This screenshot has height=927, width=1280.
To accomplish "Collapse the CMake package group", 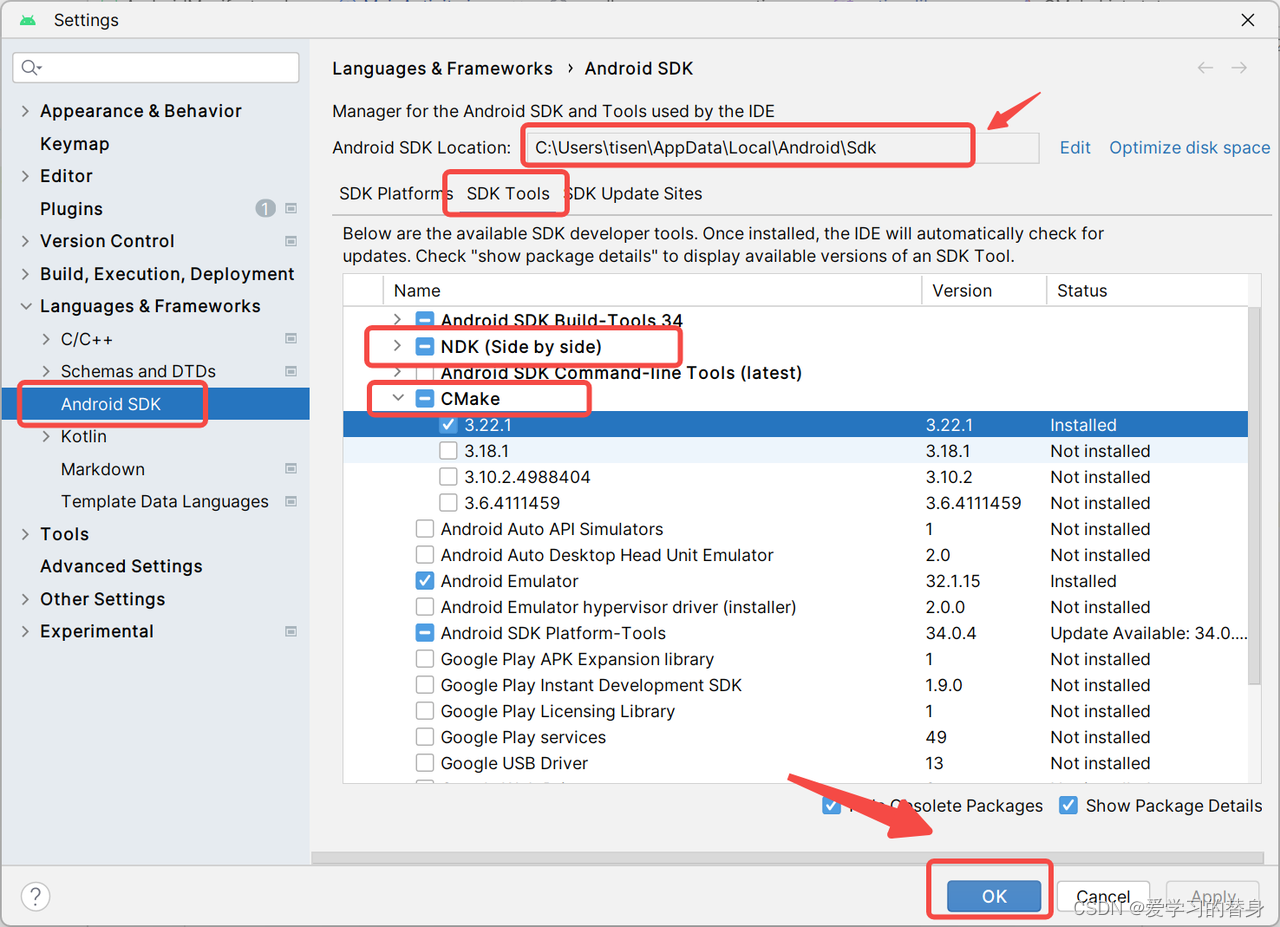I will pos(398,398).
